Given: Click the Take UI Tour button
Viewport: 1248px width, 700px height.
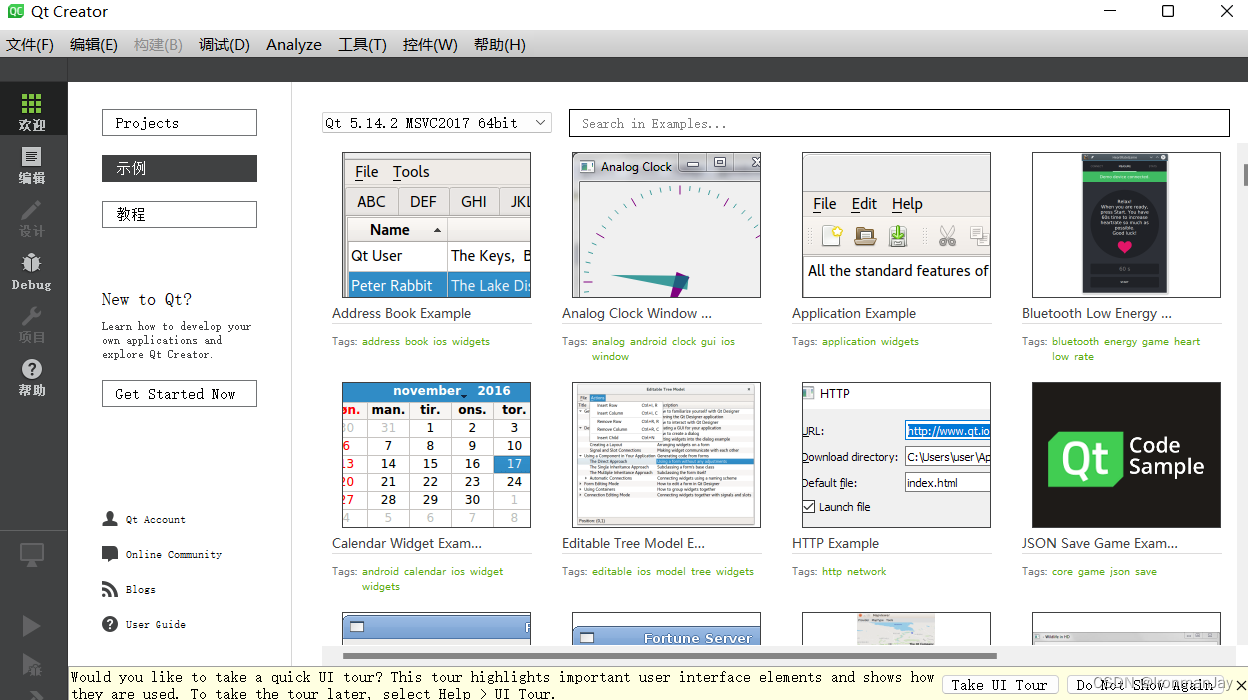Looking at the screenshot, I should click(x=999, y=684).
